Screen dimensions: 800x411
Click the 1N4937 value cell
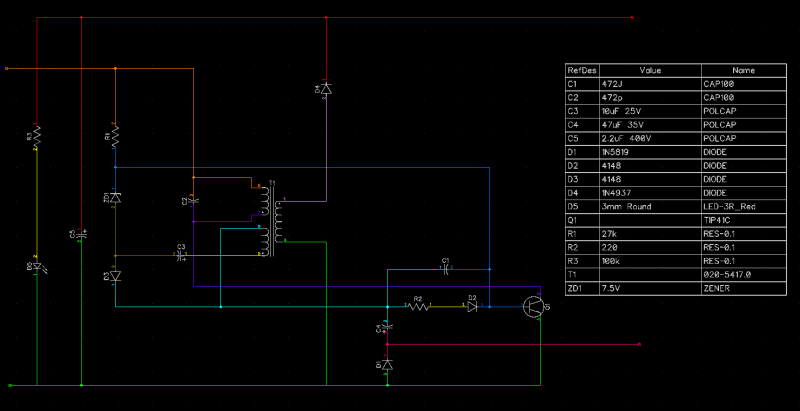click(x=651, y=193)
